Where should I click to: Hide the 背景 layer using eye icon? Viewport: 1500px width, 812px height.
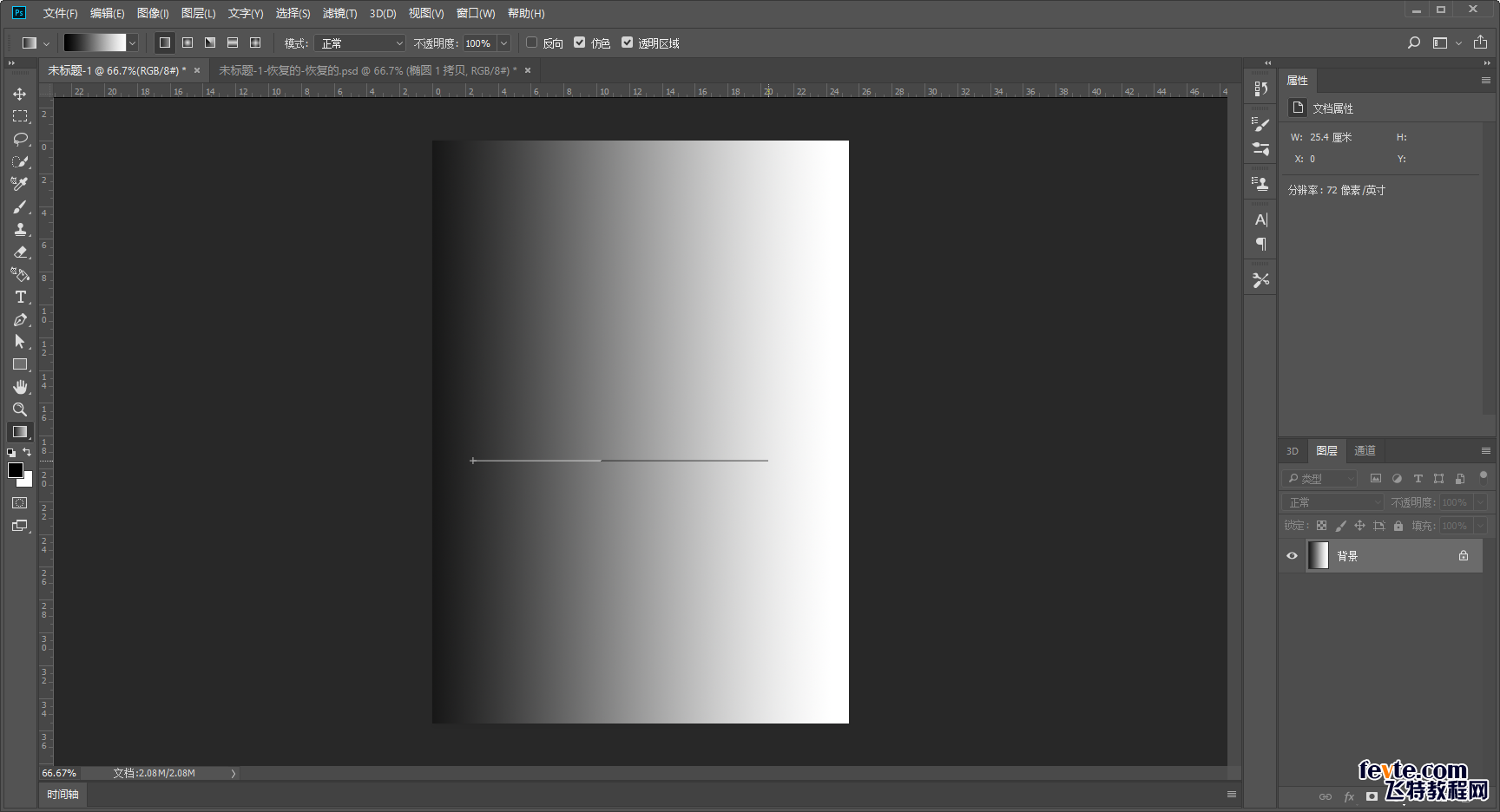click(x=1292, y=556)
